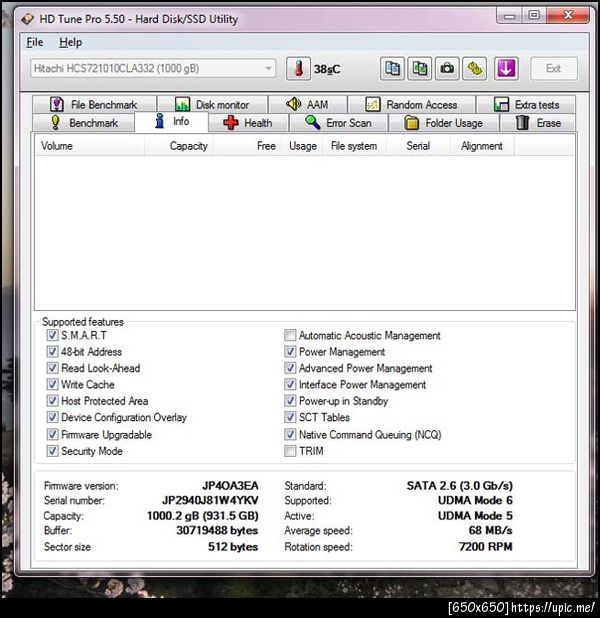Toggle the Interface Power Management checkbox
This screenshot has height=618, width=600.
[x=290, y=384]
